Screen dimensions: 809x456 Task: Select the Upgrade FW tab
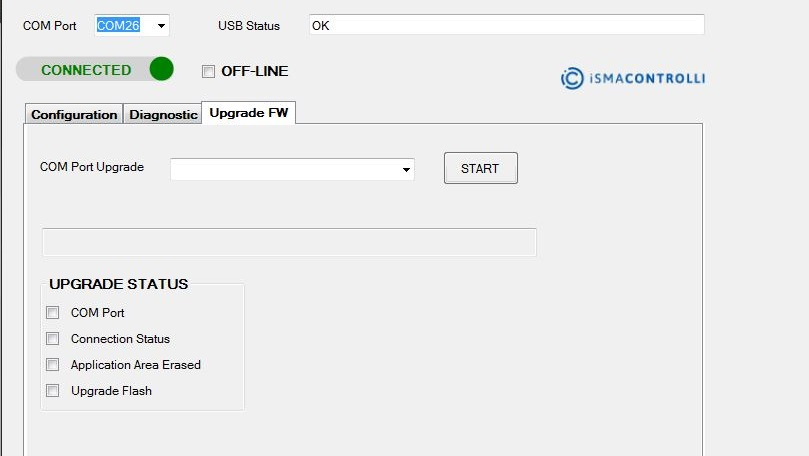tap(249, 113)
